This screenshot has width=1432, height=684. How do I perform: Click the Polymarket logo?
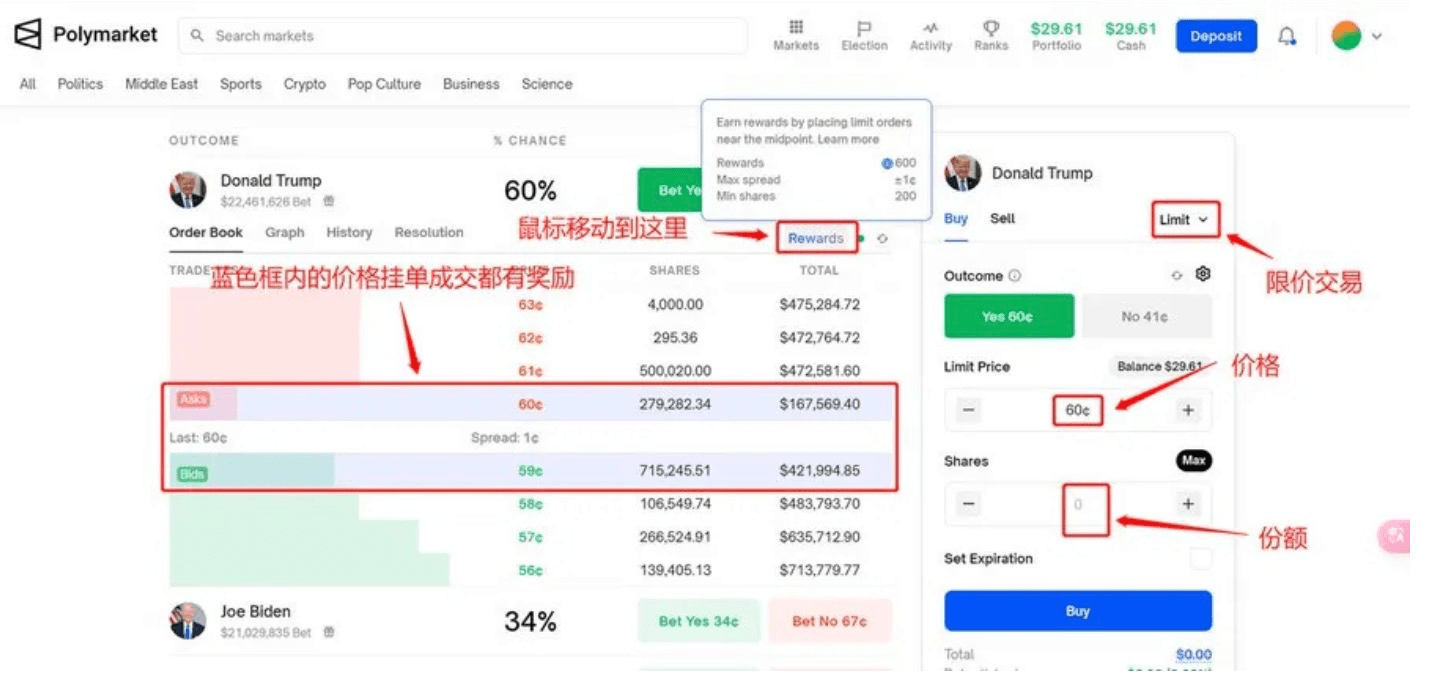86,35
